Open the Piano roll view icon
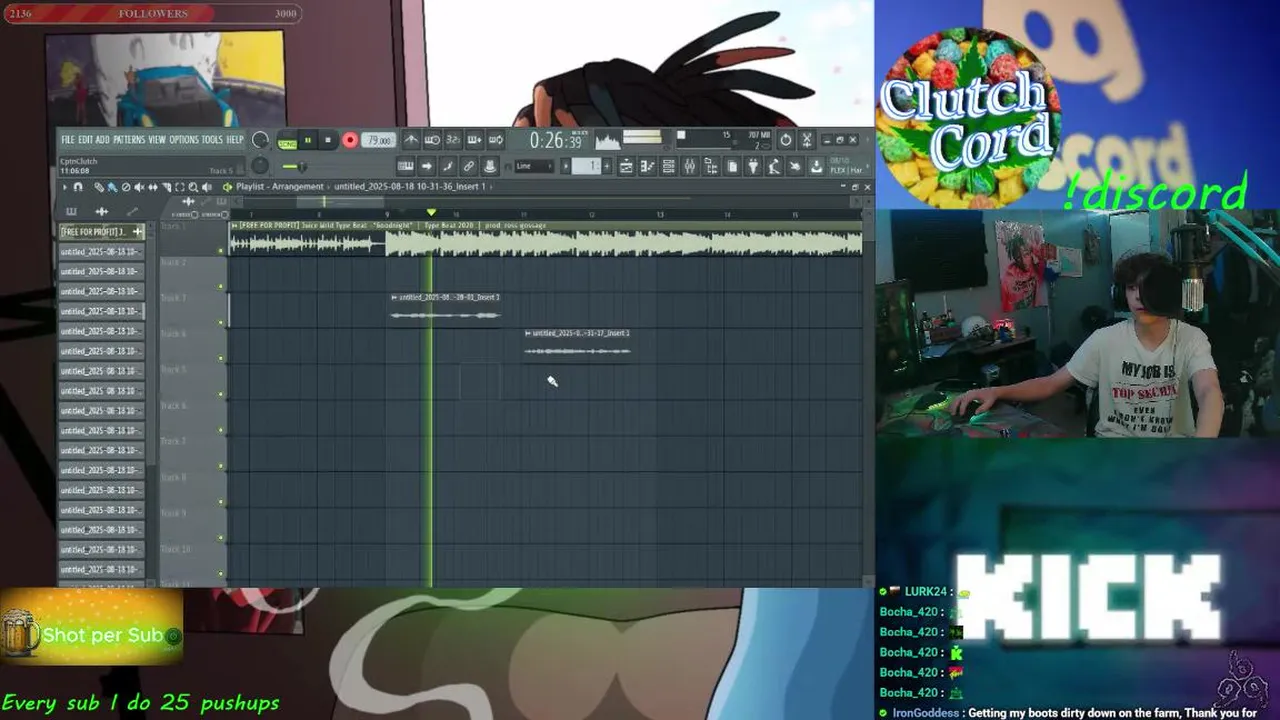Screen dimensions: 1280x720 click(x=647, y=166)
